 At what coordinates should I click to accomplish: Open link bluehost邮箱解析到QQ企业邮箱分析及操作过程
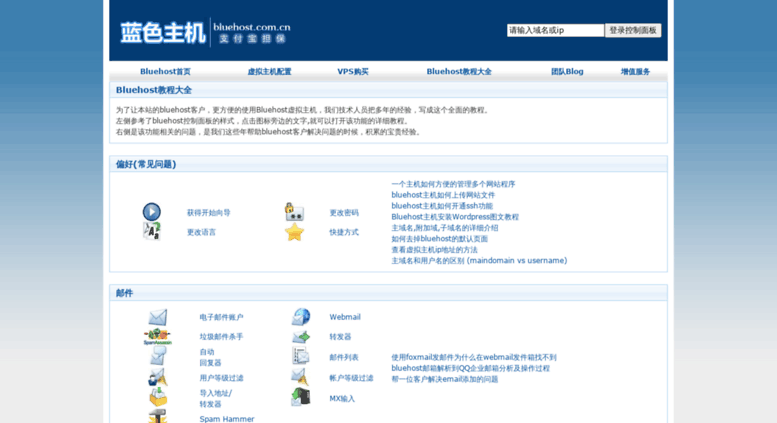(x=471, y=368)
